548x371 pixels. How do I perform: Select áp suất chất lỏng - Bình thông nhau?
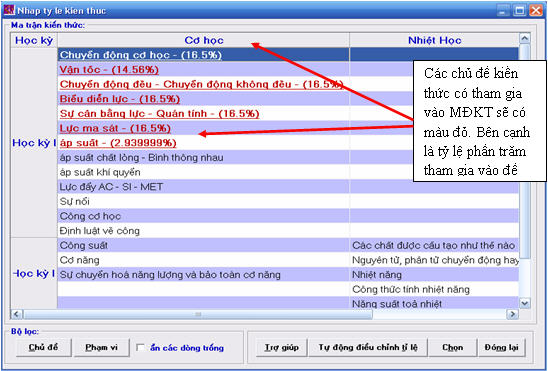(x=203, y=158)
